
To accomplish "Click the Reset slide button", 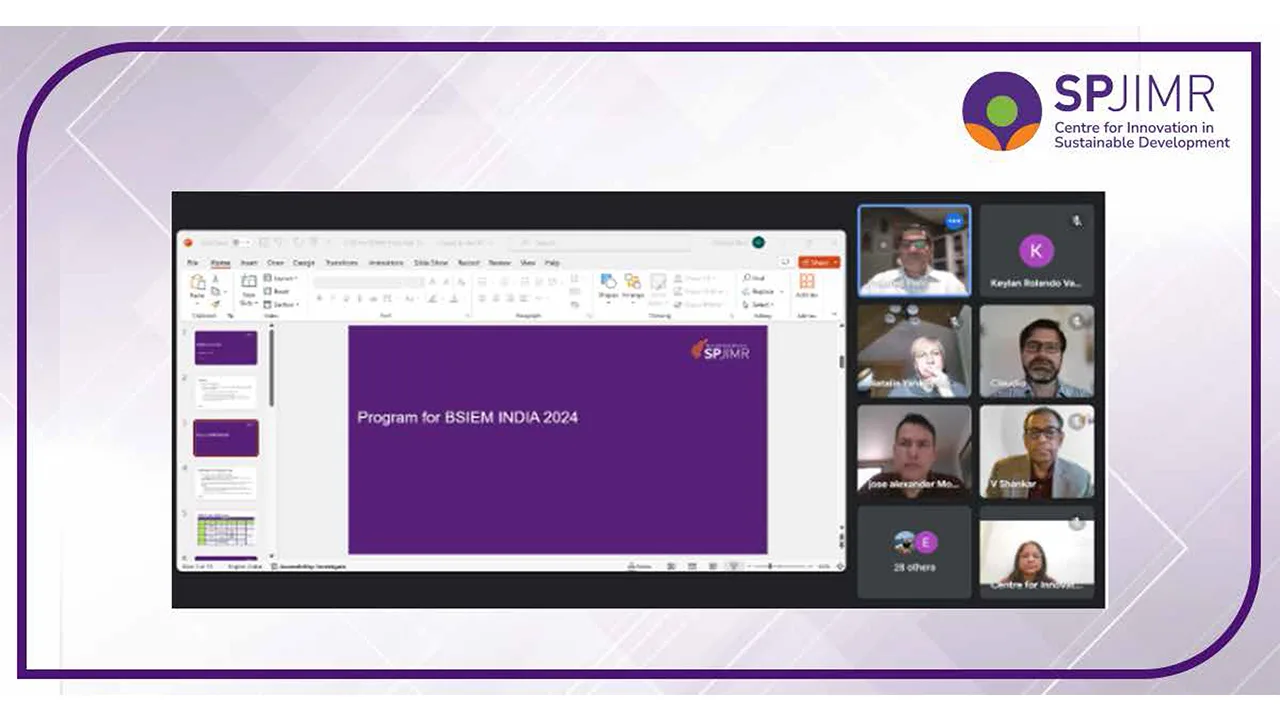I will click(281, 291).
